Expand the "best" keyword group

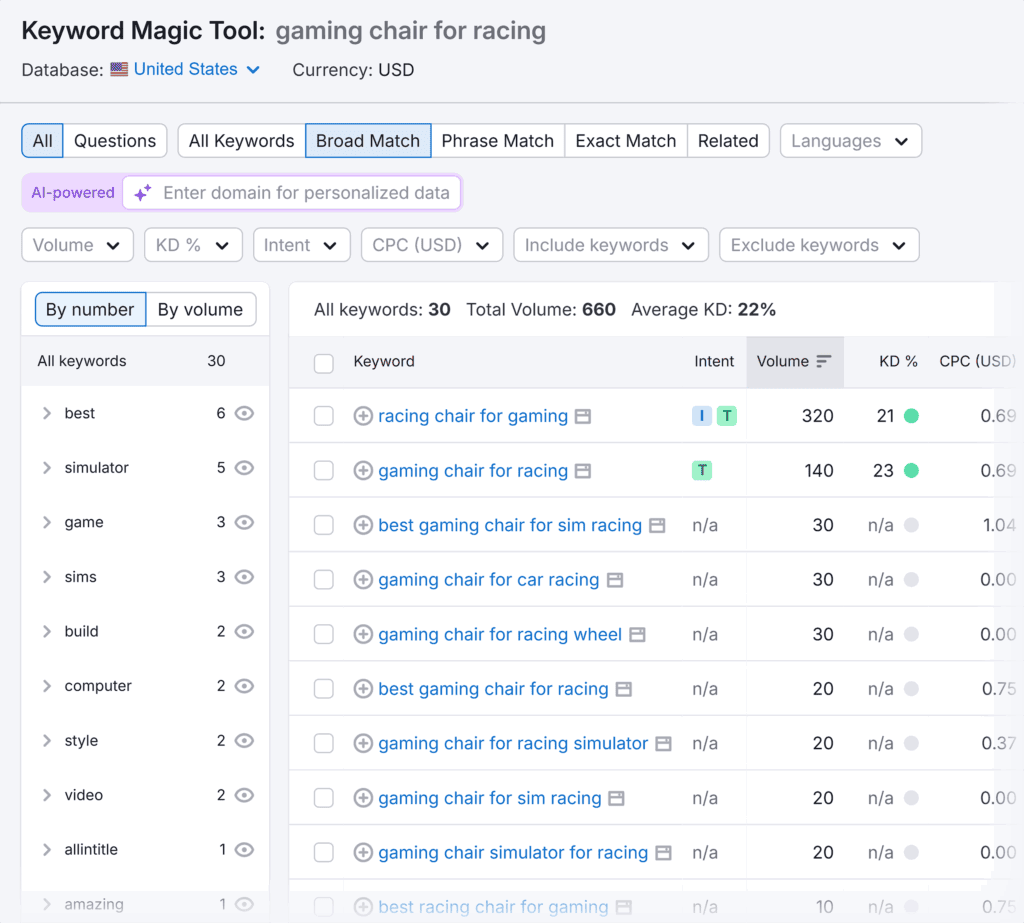point(46,412)
